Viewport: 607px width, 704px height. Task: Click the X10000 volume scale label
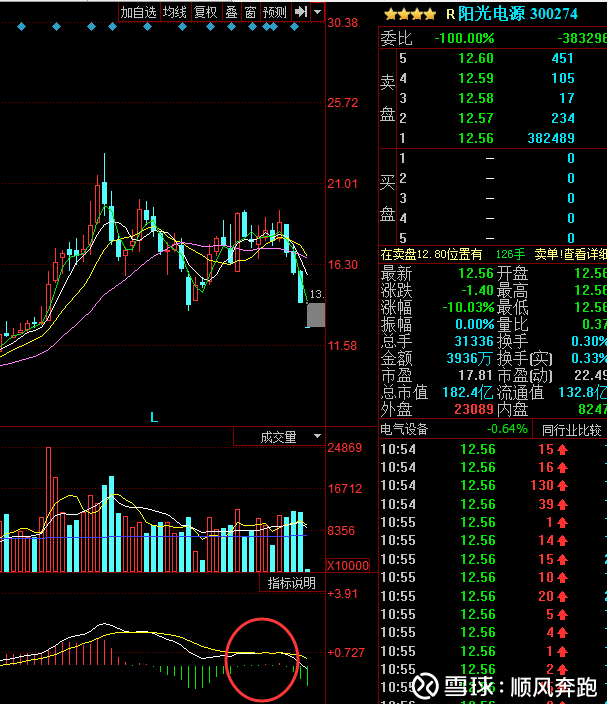click(x=348, y=565)
